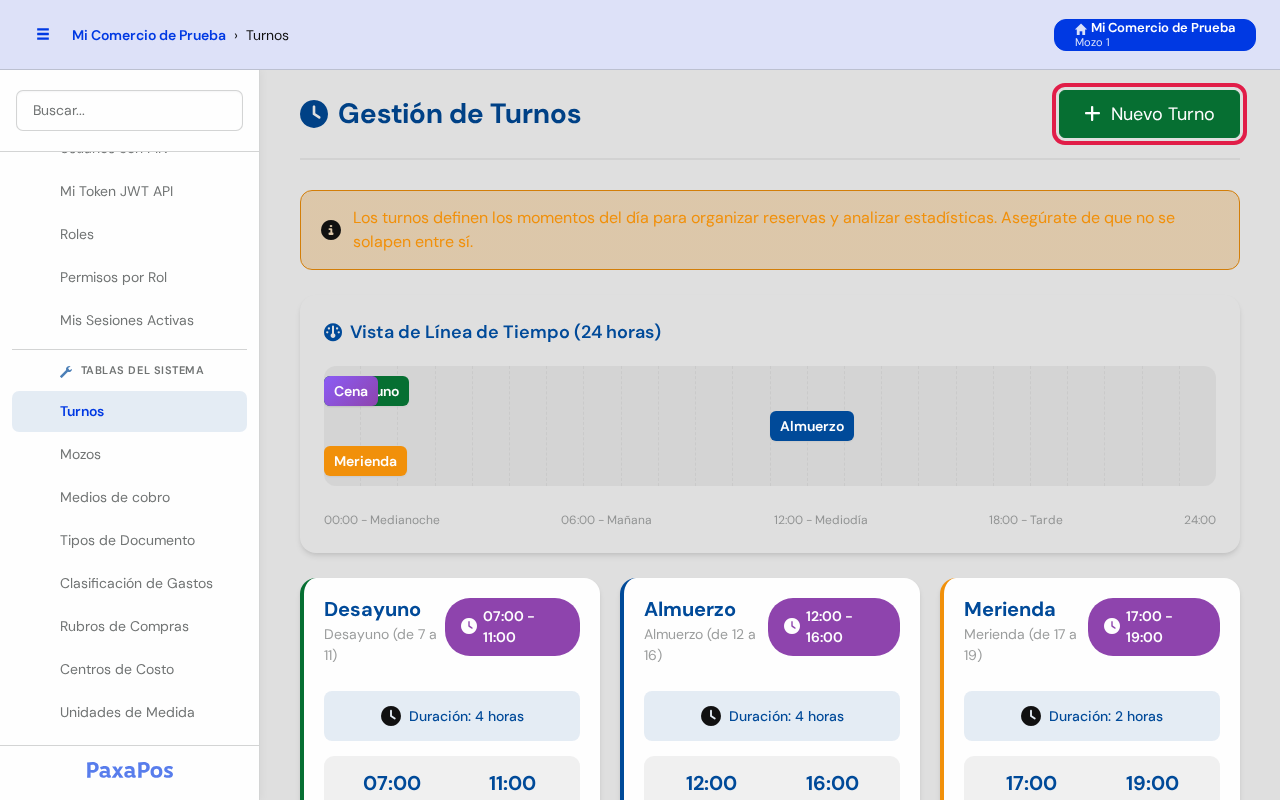1280x800 pixels.
Task: Open the Roles sidebar item
Action: [x=130, y=234]
